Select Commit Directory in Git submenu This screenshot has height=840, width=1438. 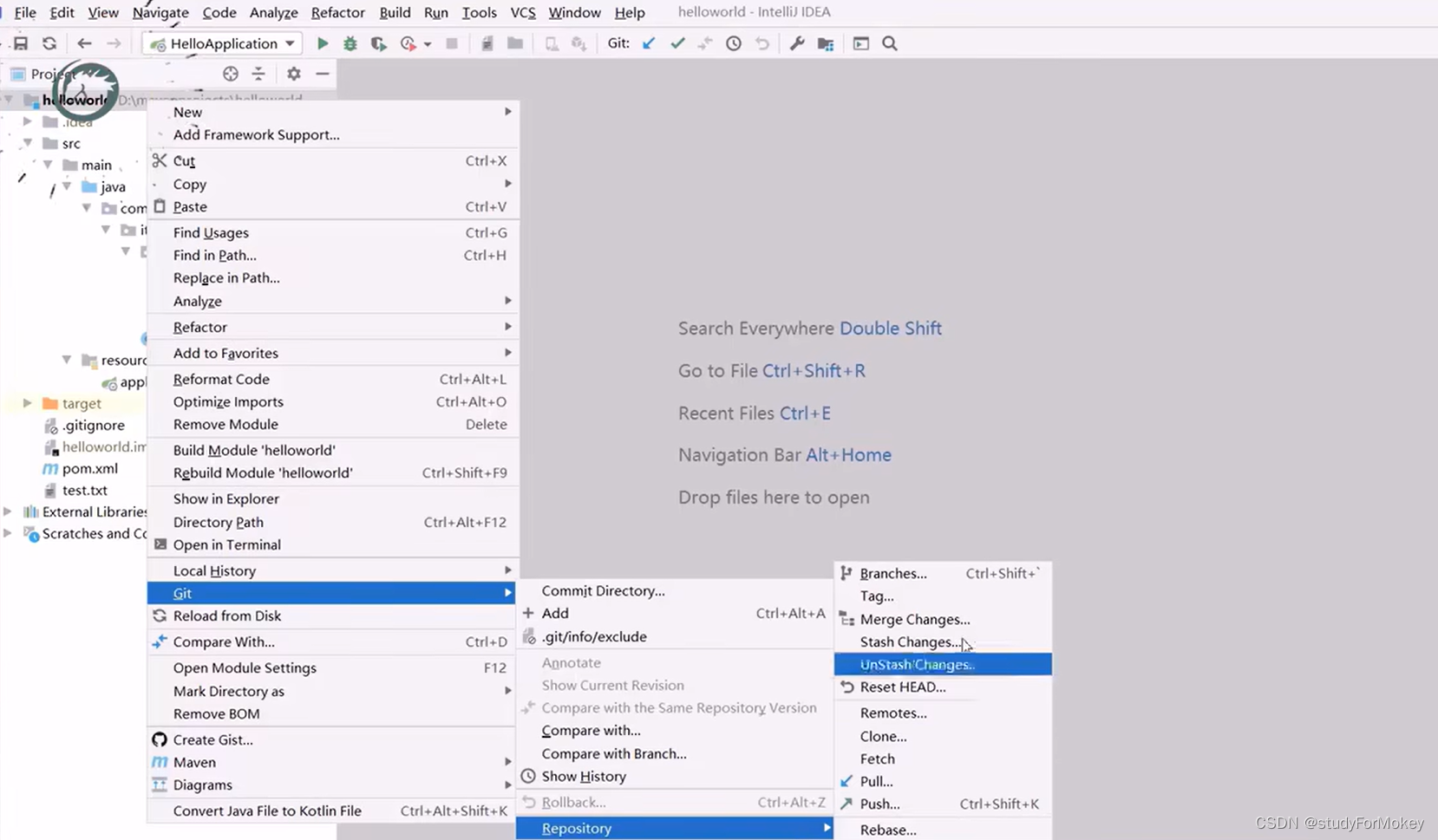click(x=675, y=590)
